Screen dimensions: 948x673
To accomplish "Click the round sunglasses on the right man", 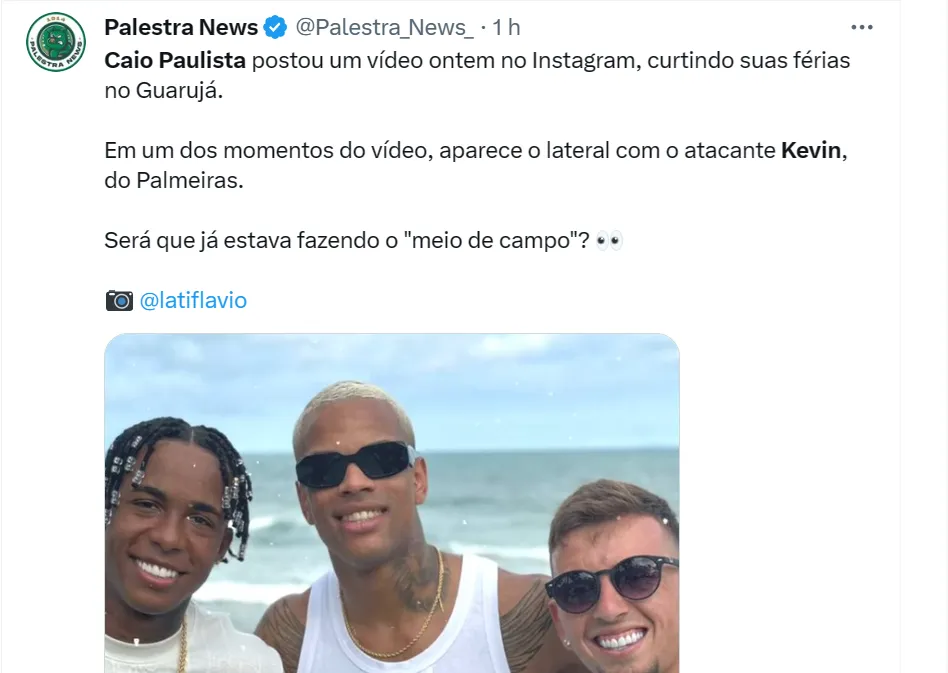I will pos(612,582).
